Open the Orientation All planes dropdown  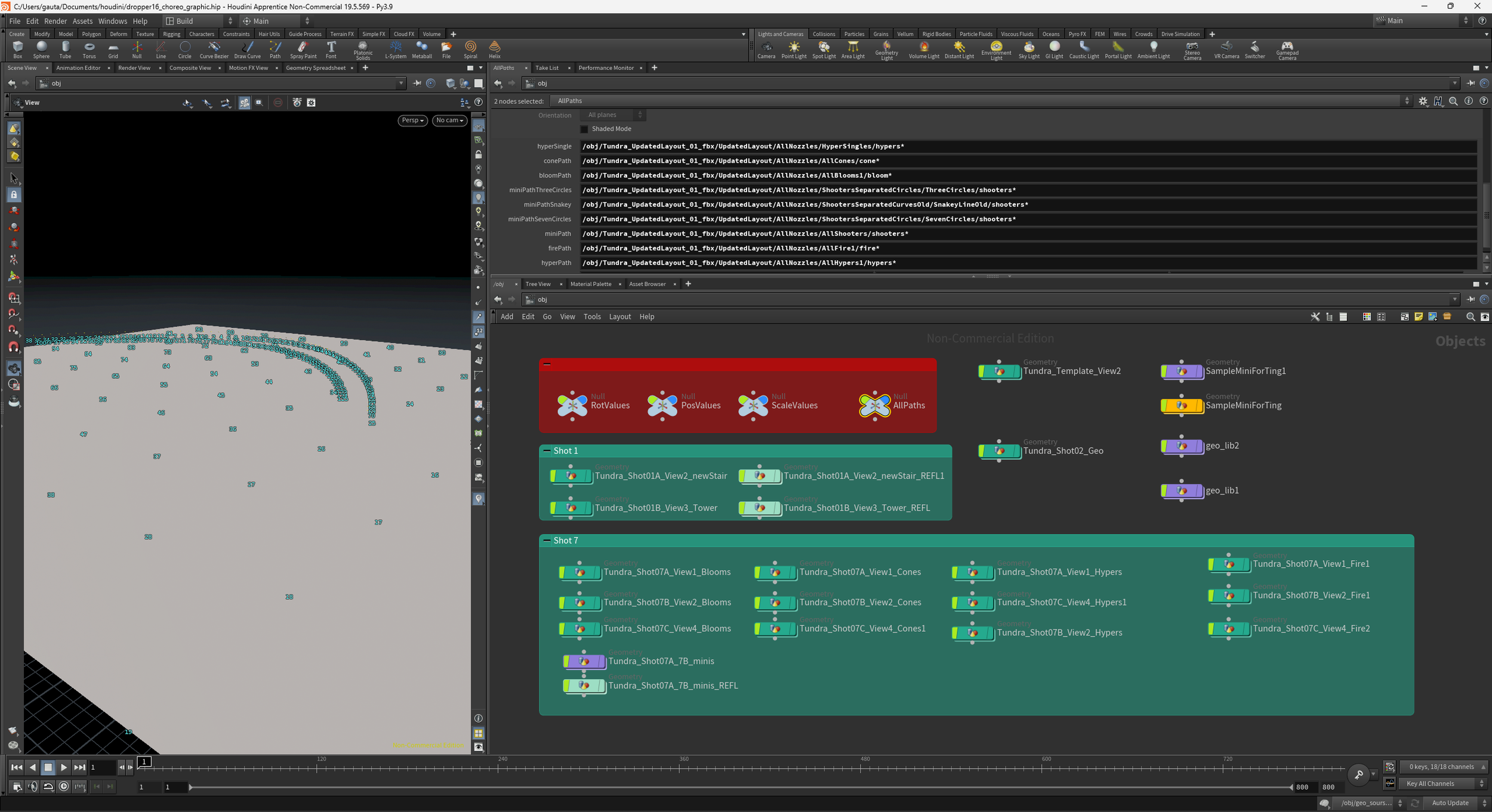point(614,115)
